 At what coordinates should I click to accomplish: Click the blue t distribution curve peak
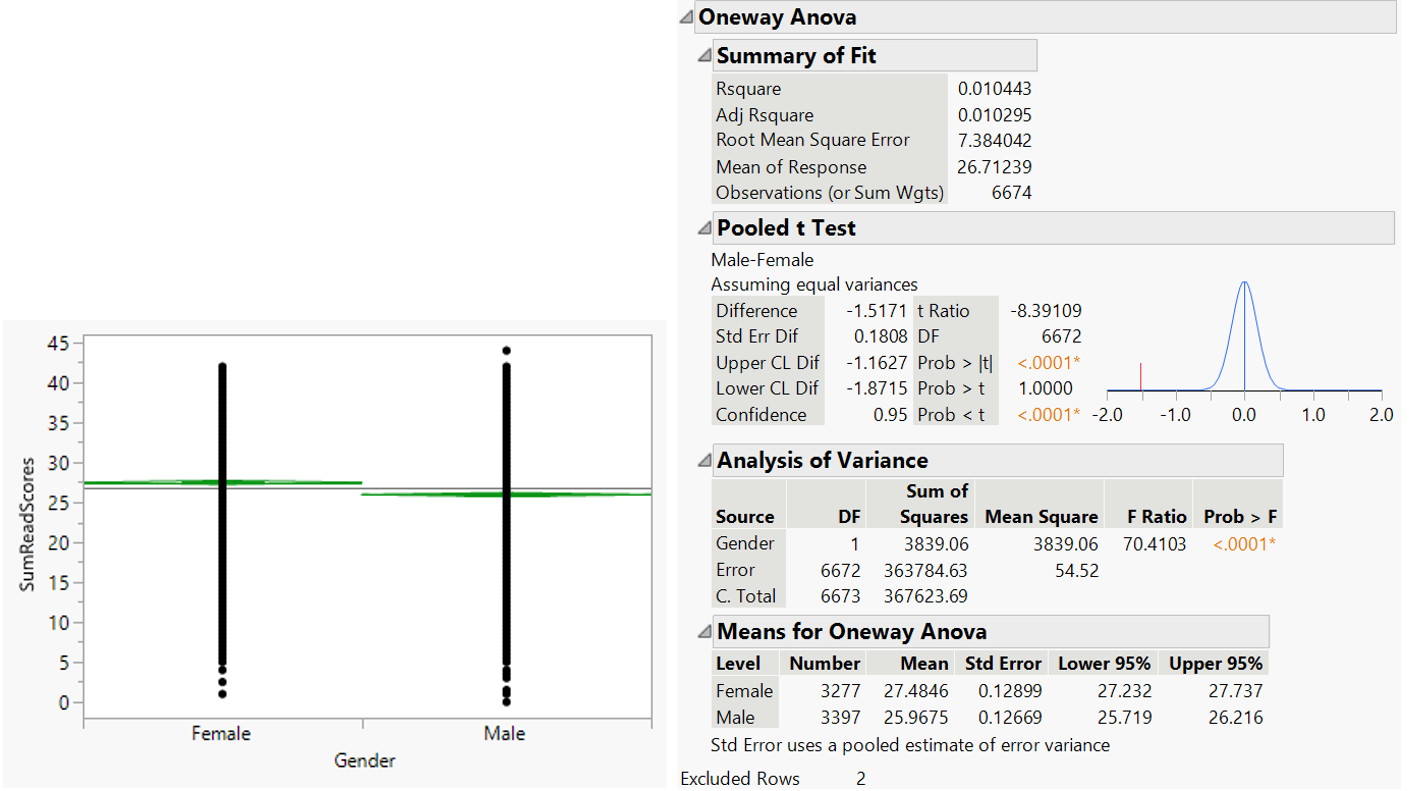pyautogui.click(x=1245, y=283)
